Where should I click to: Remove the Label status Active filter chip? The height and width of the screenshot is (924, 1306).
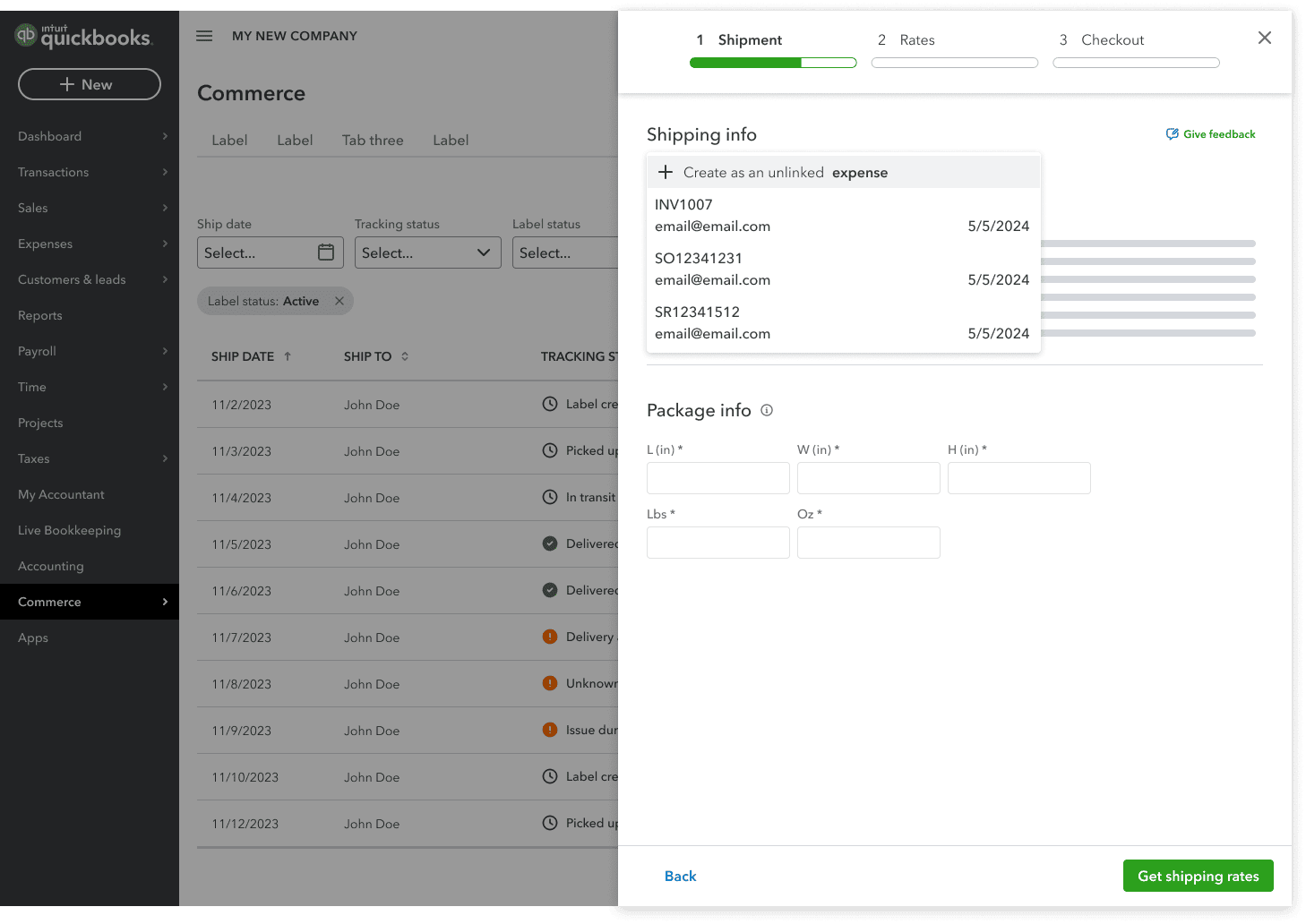coord(339,301)
